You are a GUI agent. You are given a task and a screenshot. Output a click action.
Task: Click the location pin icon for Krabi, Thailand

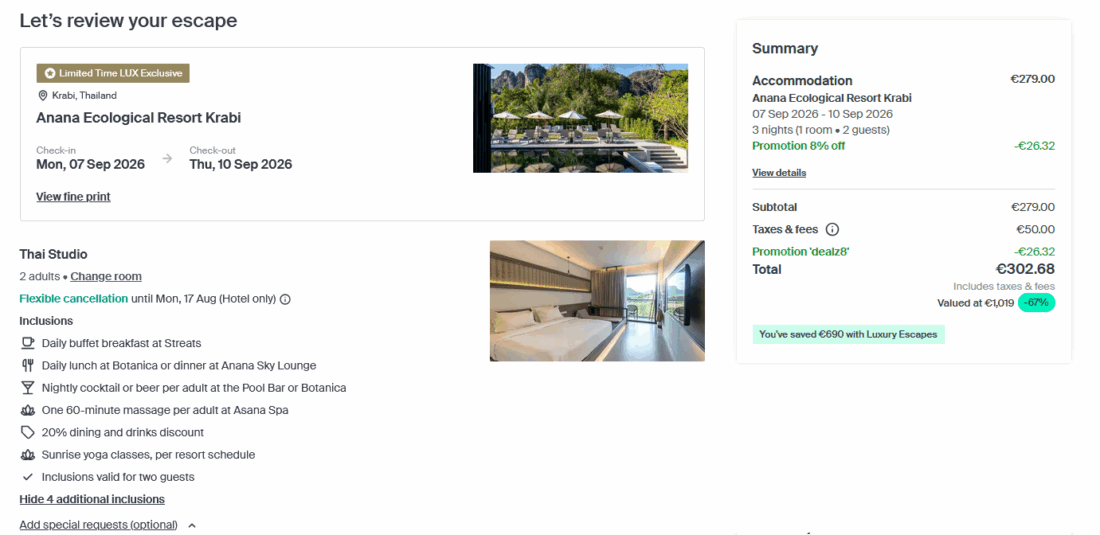(x=43, y=96)
